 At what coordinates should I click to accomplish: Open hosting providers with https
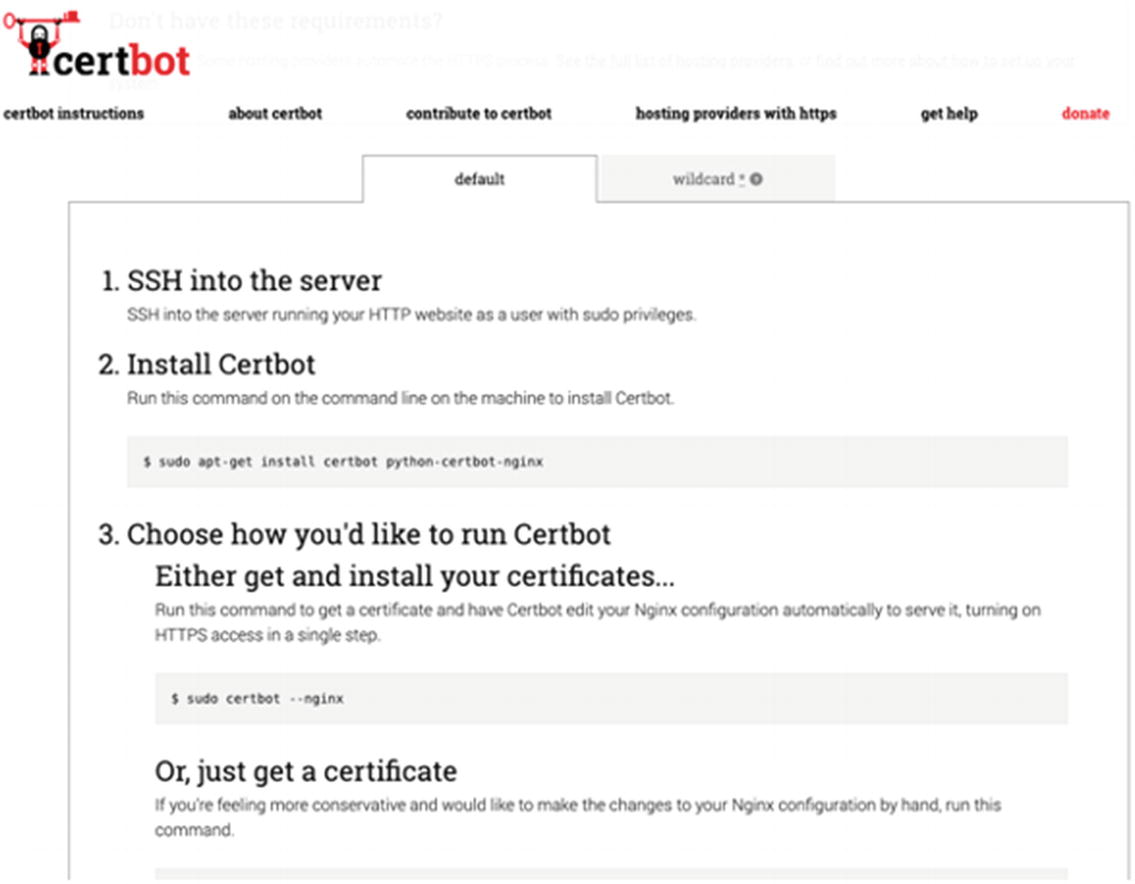[x=736, y=114]
